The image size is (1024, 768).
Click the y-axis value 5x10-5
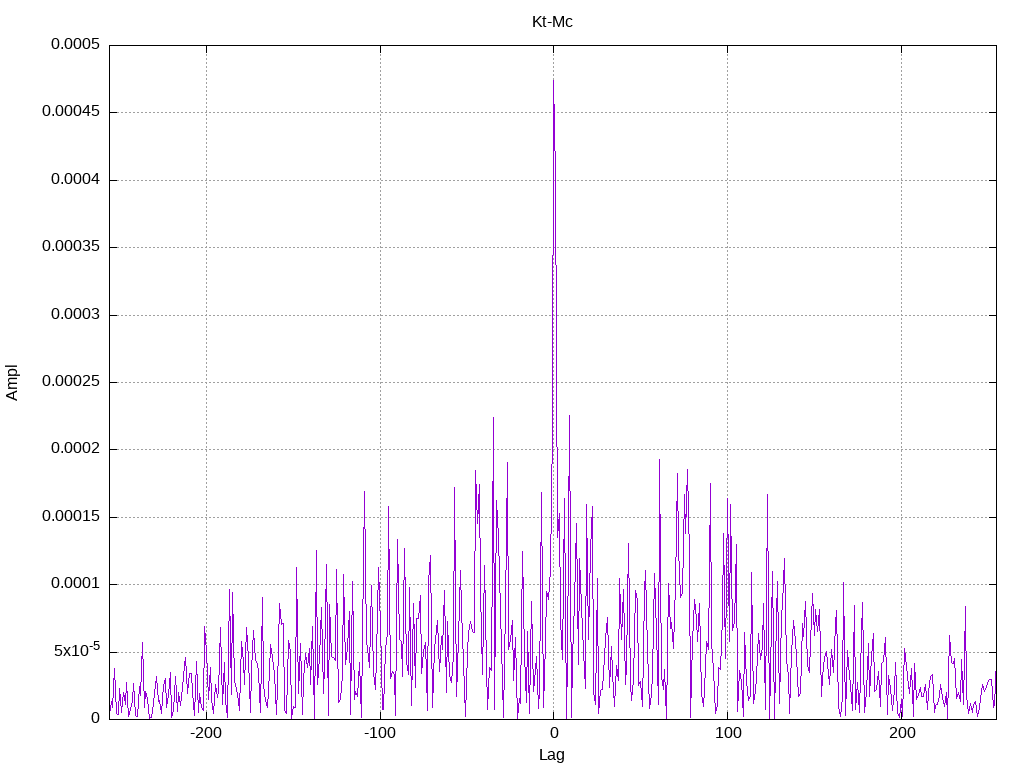(77, 650)
